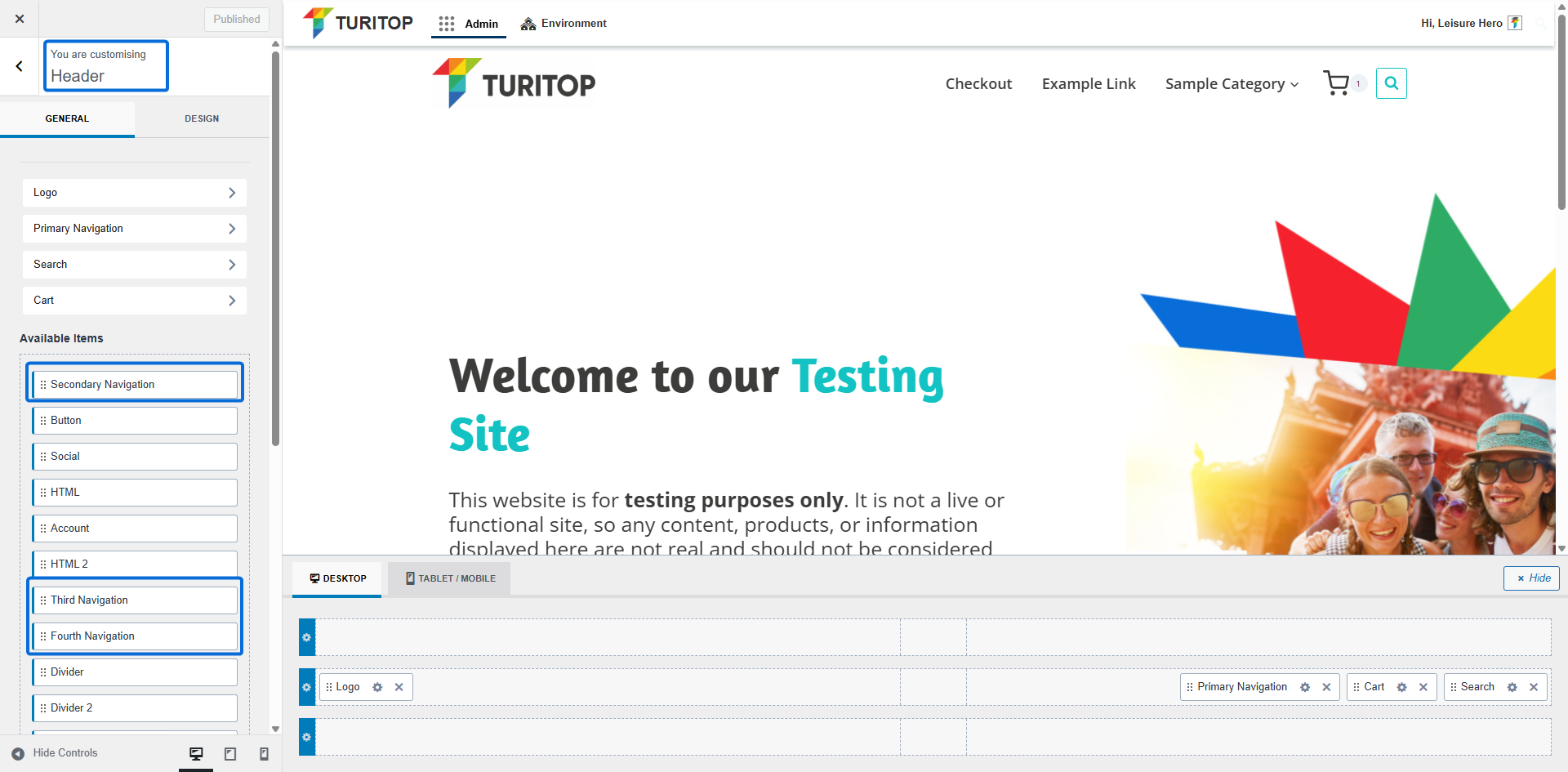Open settings gear for Logo item
The image size is (1568, 772).
coord(377,687)
